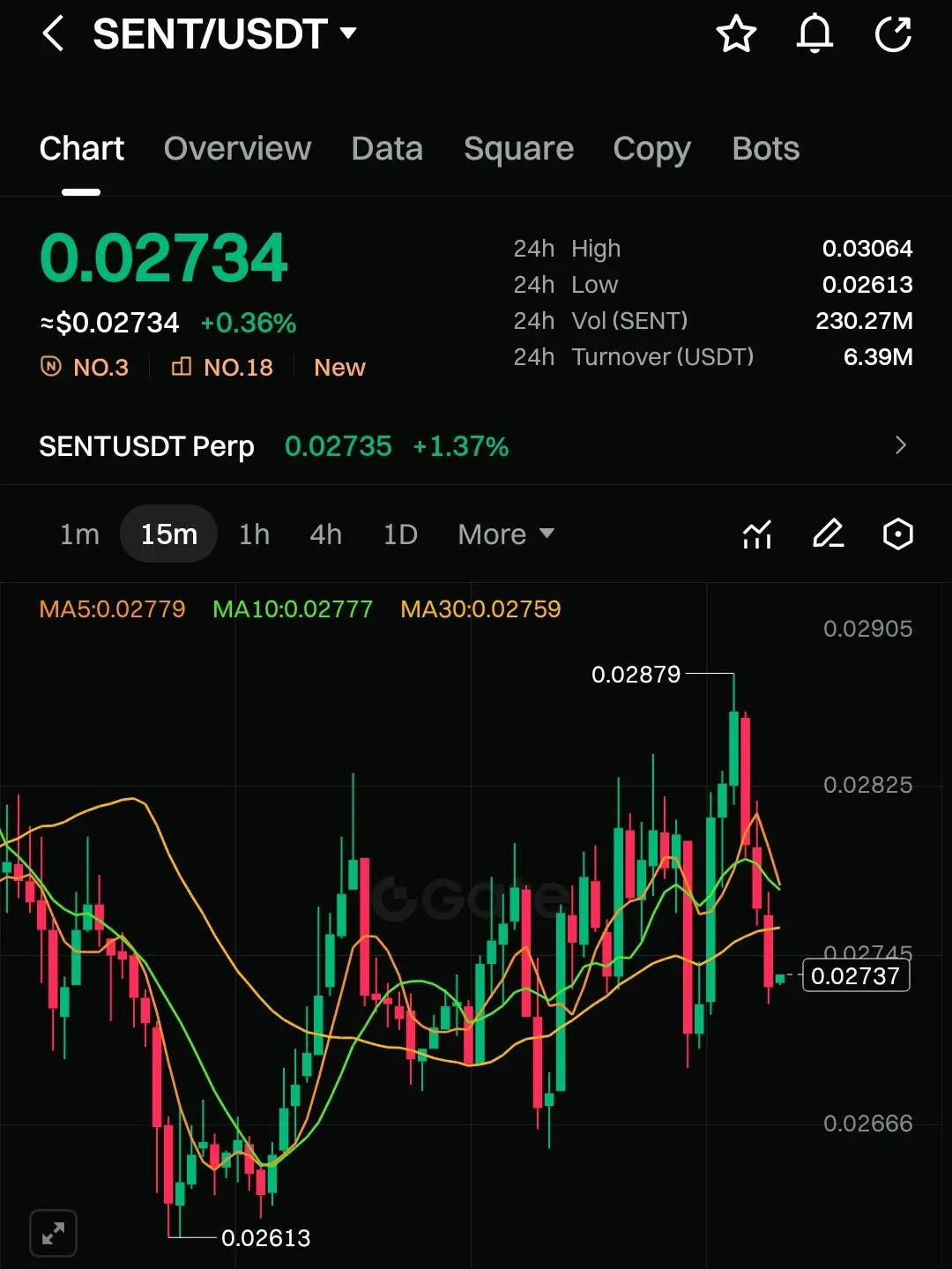Open the Data tab
952x1269 pixels.
pyautogui.click(x=387, y=148)
